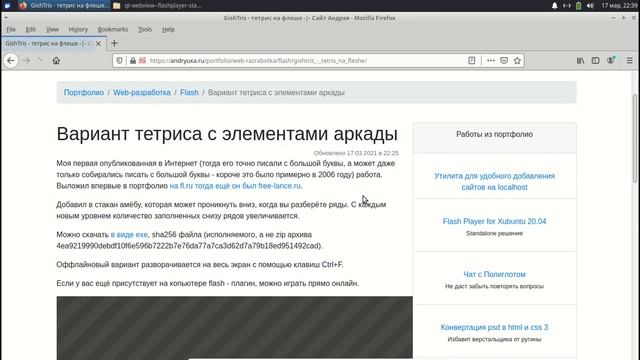Open volume control in system panel
This screenshot has height=360, width=640.
[590, 6]
